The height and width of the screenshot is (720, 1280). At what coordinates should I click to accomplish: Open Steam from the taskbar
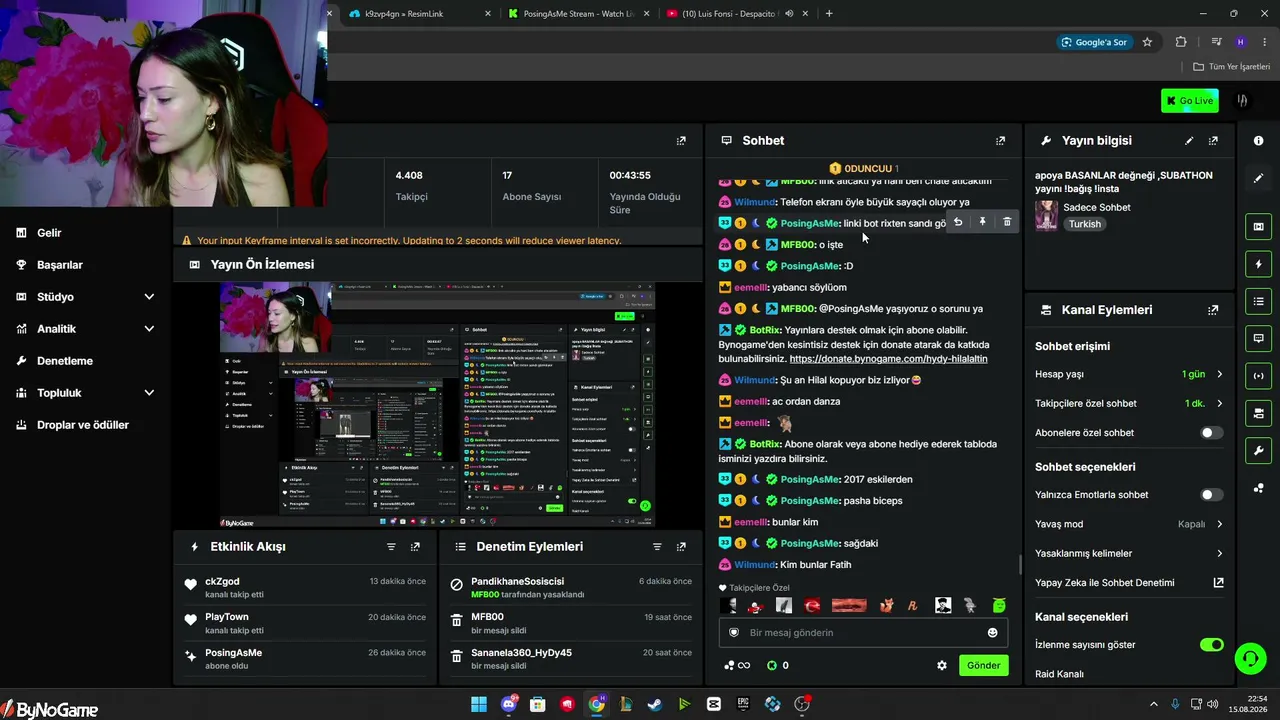[x=655, y=704]
